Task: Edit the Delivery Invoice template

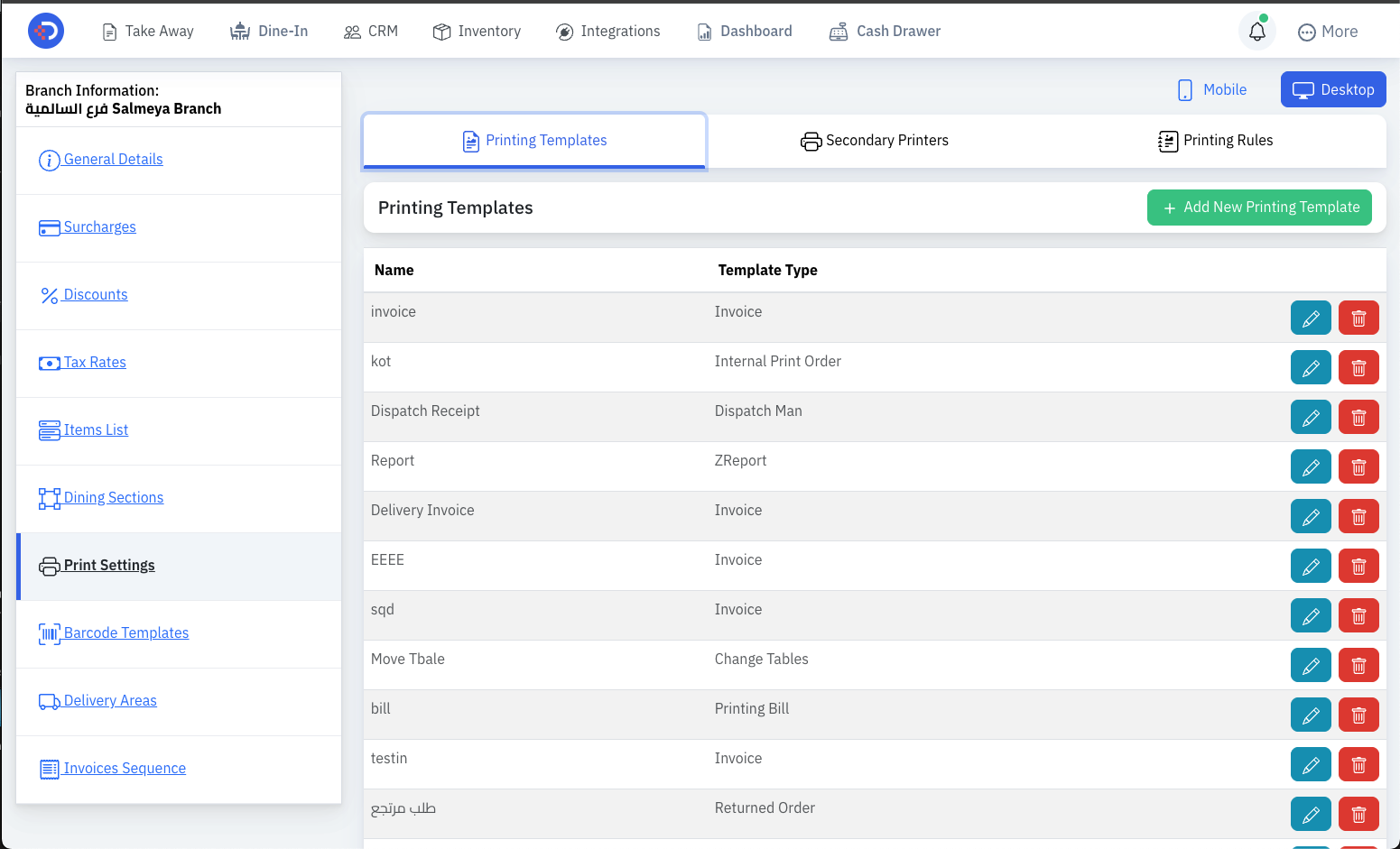Action: coord(1311,516)
